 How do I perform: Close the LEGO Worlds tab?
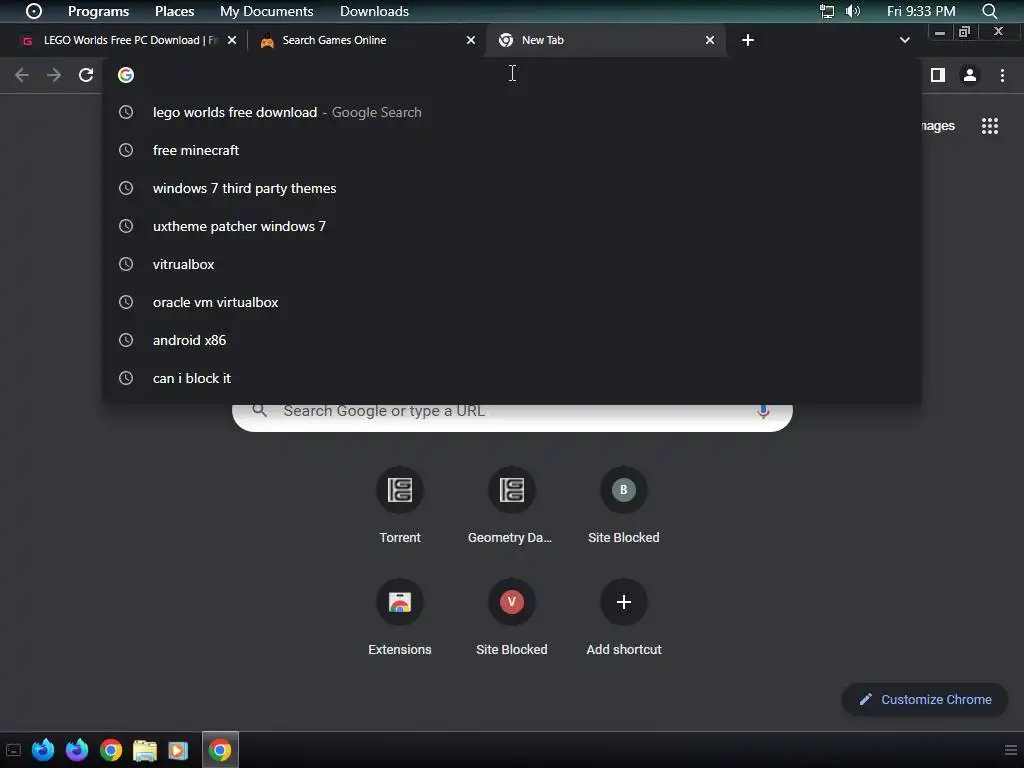pyautogui.click(x=232, y=40)
